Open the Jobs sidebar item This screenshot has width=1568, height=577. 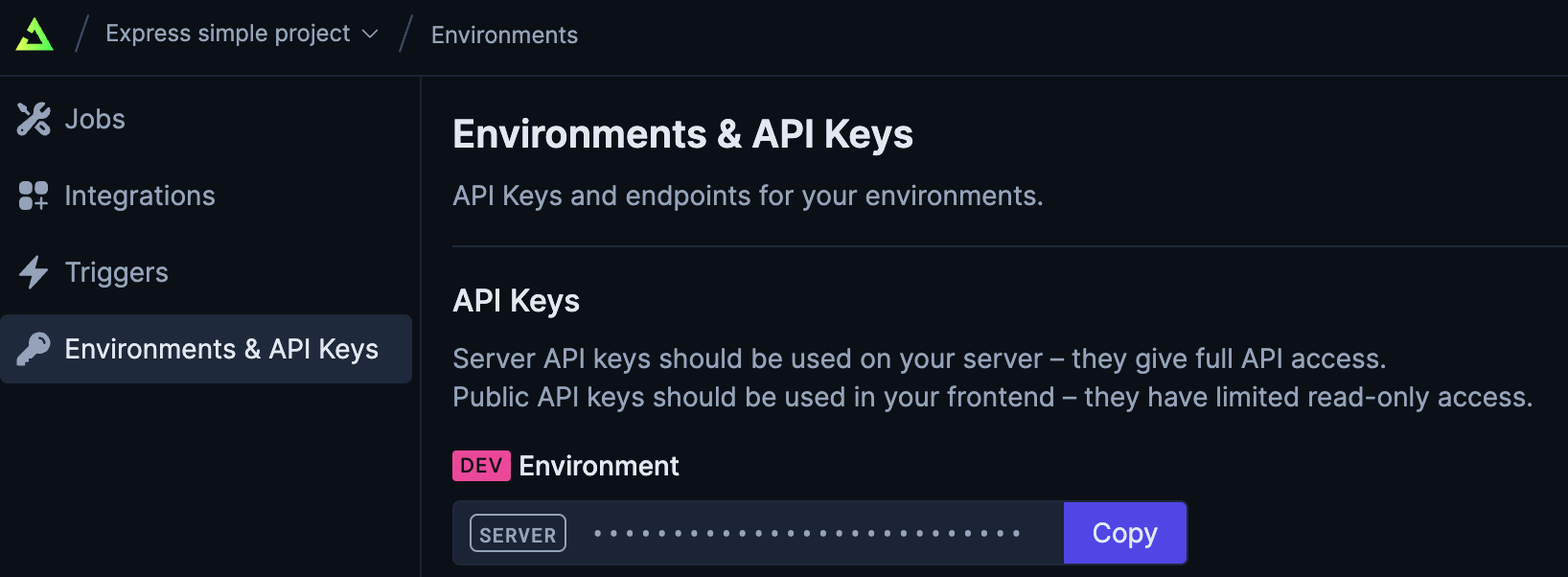pos(95,119)
